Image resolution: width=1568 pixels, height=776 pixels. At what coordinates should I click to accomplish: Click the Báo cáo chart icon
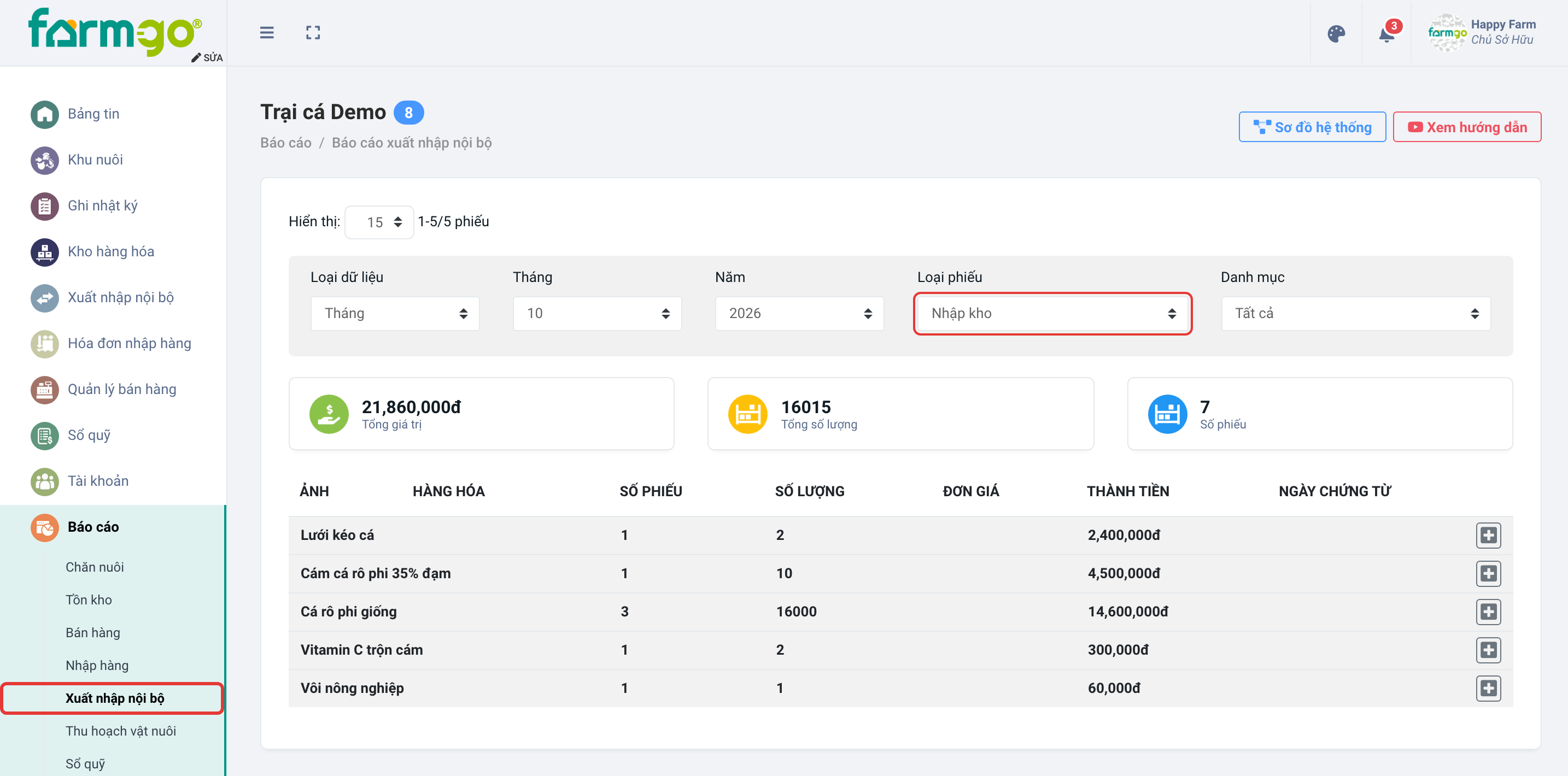click(44, 528)
